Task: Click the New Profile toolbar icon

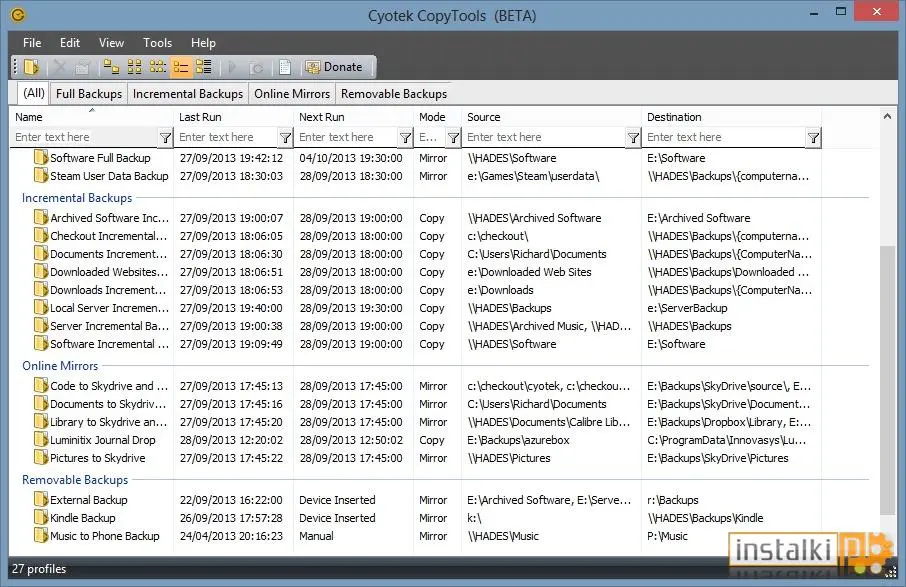Action: (x=31, y=67)
